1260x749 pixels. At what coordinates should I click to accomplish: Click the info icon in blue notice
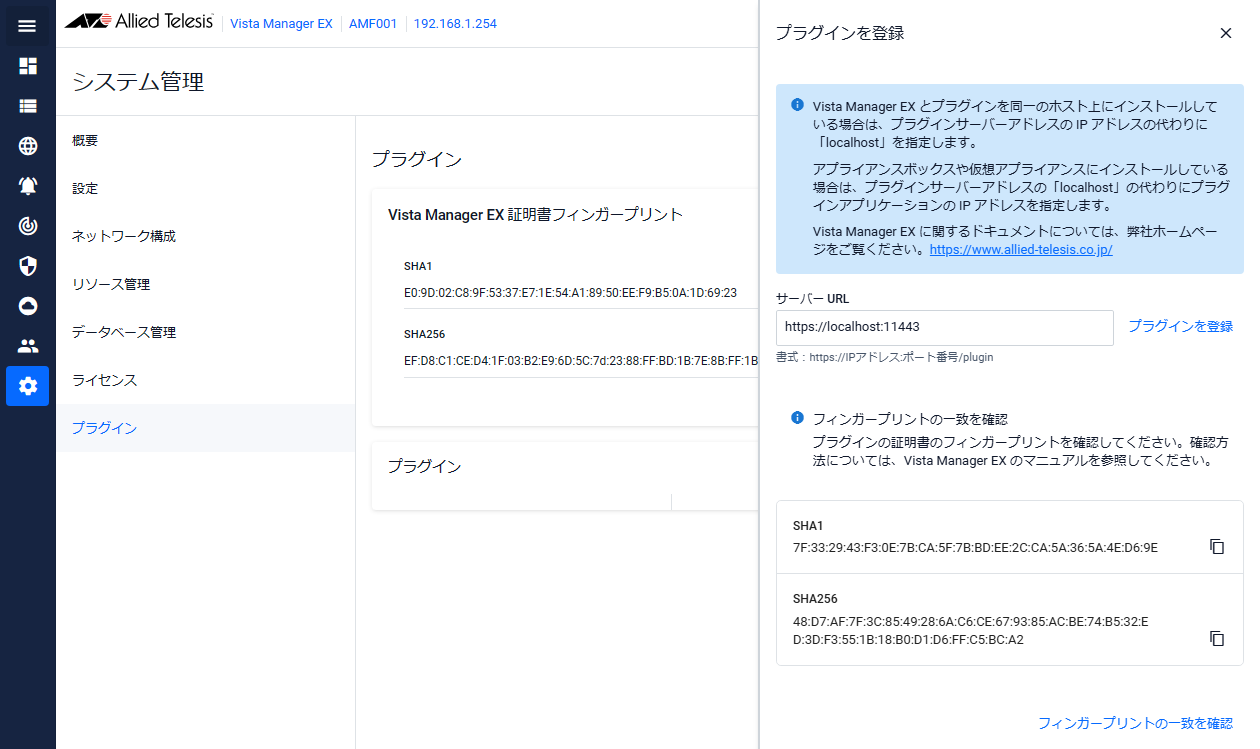pyautogui.click(x=797, y=104)
